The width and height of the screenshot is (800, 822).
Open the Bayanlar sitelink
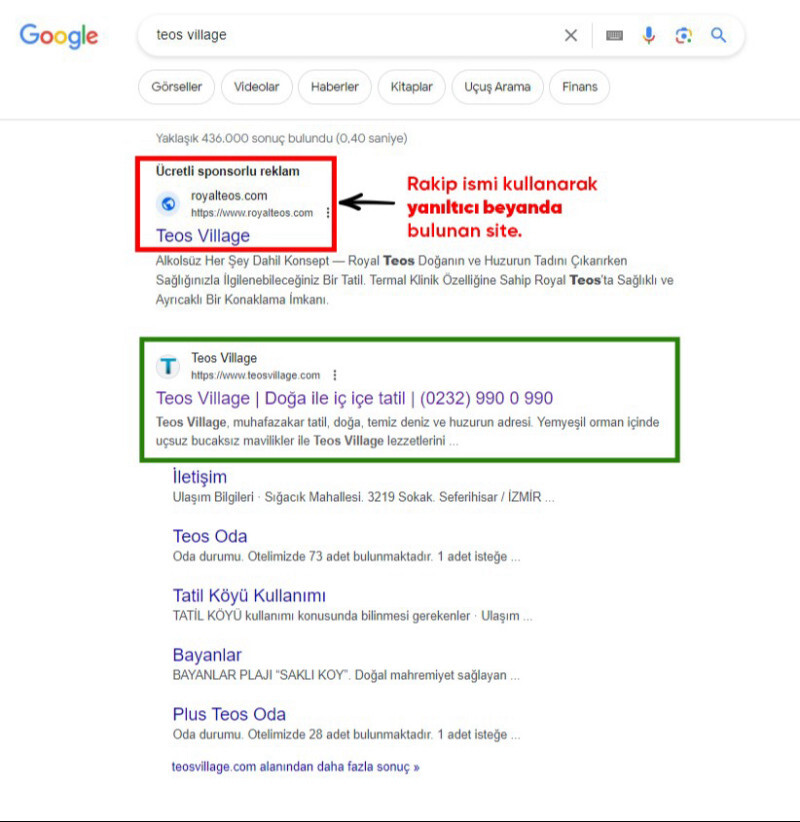[207, 655]
